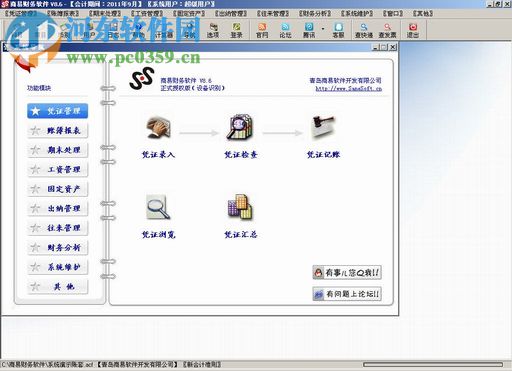Click the 客服 customer service toolbar icon
The width and height of the screenshot is (512, 371).
click(x=338, y=30)
